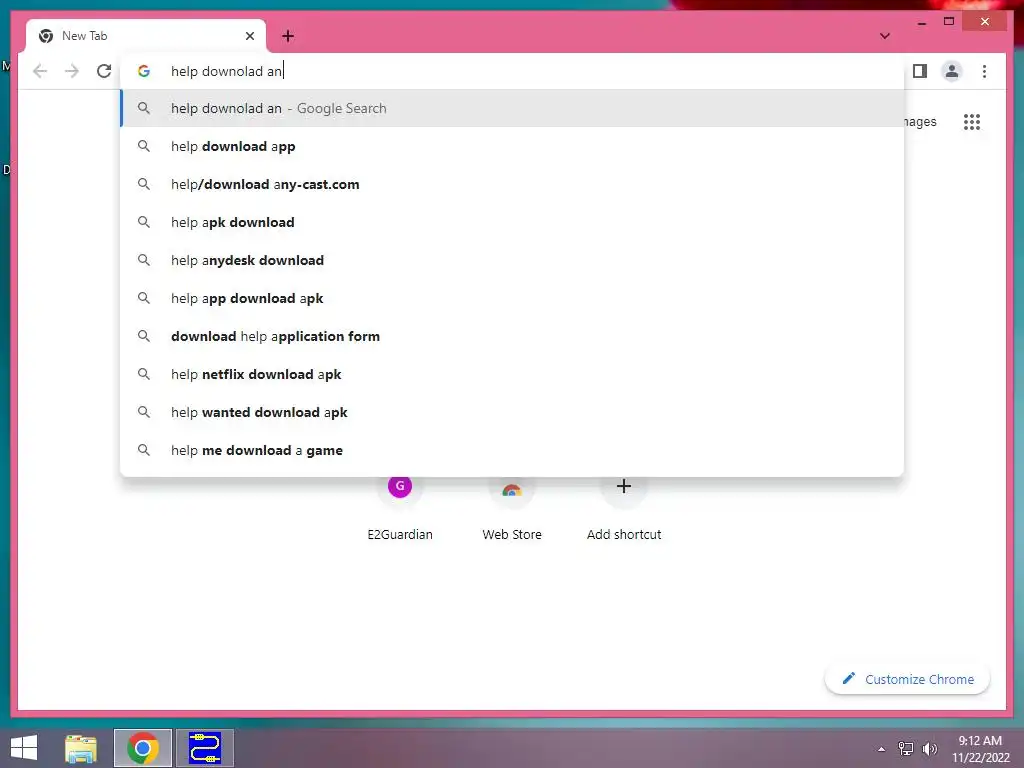Screen dimensions: 1024x768
Task: Open the profile avatar icon
Action: coord(952,71)
